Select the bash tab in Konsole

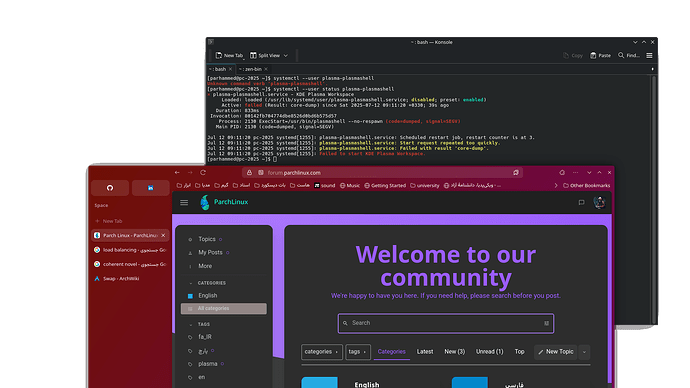218,69
